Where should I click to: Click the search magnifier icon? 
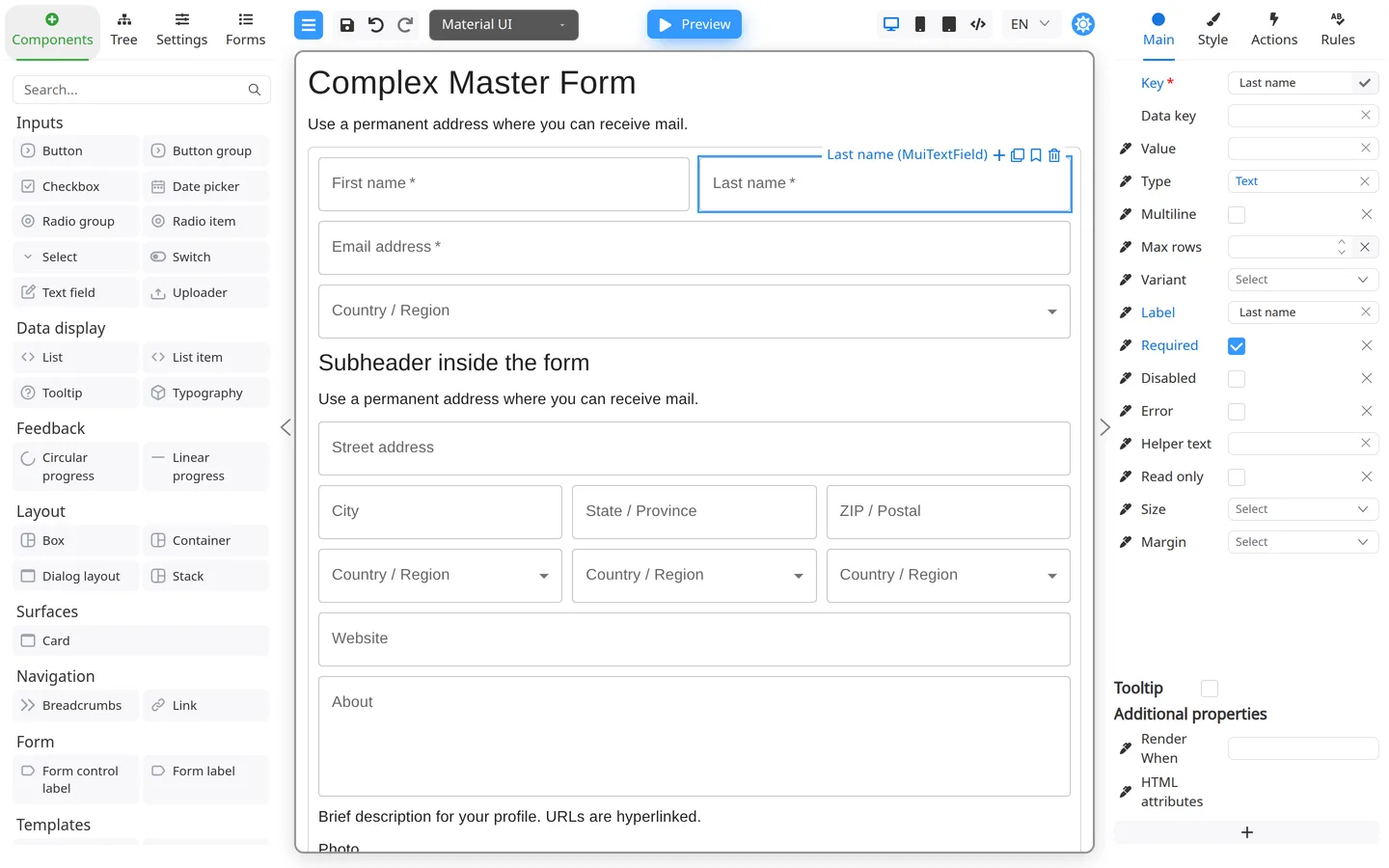(255, 90)
